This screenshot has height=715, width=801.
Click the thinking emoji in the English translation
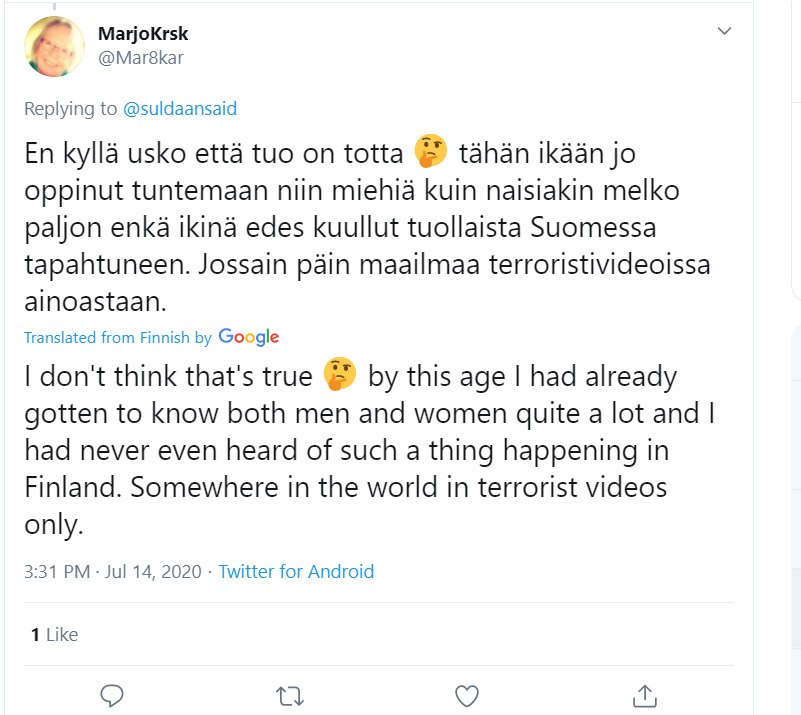(340, 376)
